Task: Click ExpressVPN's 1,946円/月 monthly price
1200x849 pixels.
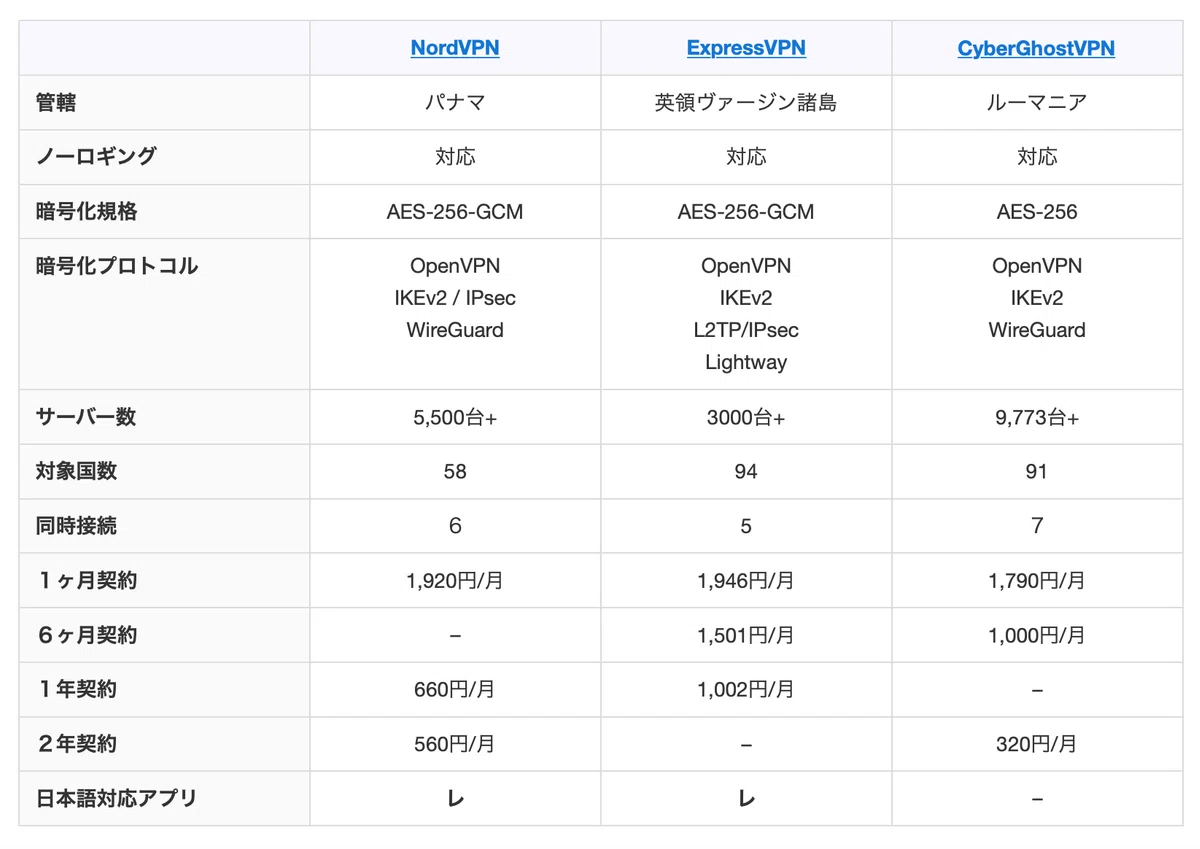Action: tap(746, 580)
